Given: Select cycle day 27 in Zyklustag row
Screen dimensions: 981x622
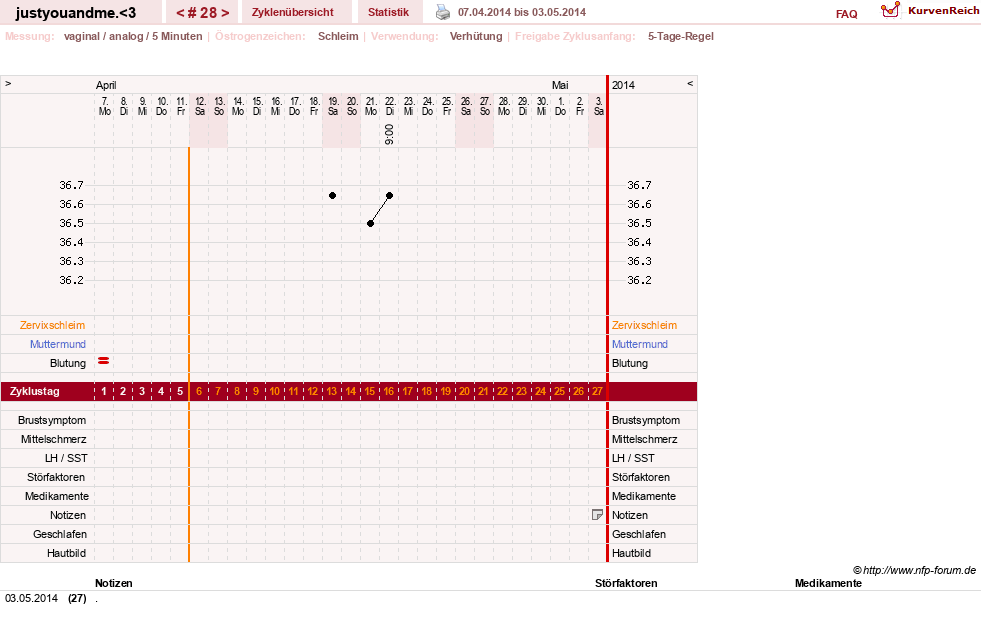Looking at the screenshot, I should [x=597, y=392].
